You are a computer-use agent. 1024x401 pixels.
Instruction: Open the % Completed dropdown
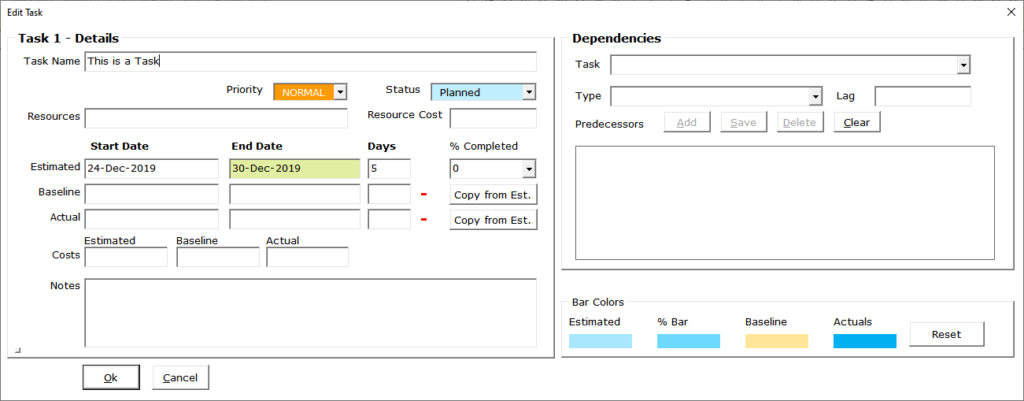point(529,169)
